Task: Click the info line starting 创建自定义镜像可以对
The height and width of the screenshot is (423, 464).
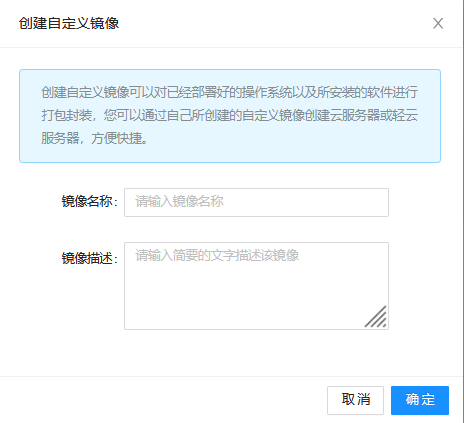Action: 229,92
